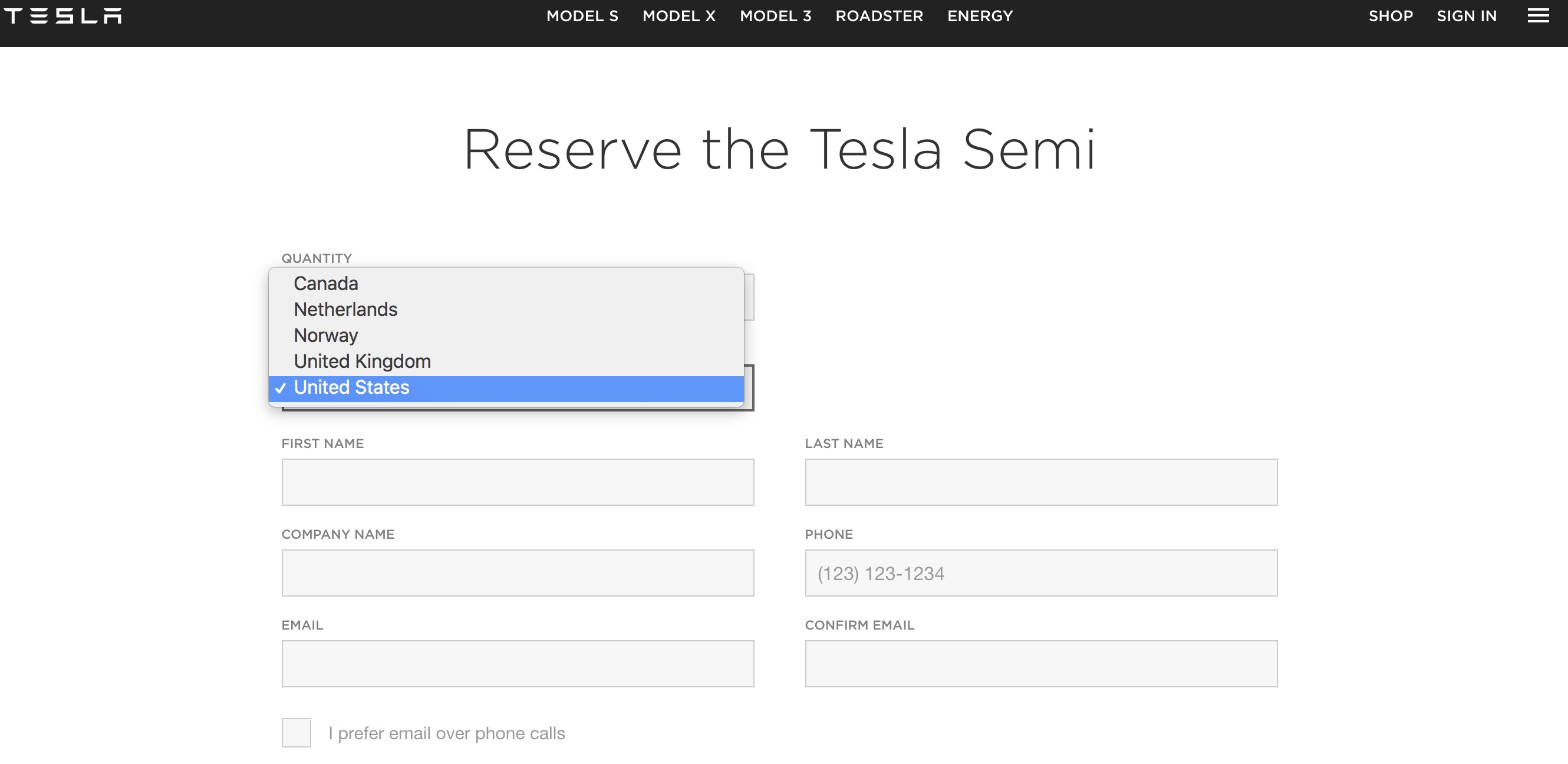Focus the First Name field
The image size is (1568, 764).
[518, 482]
